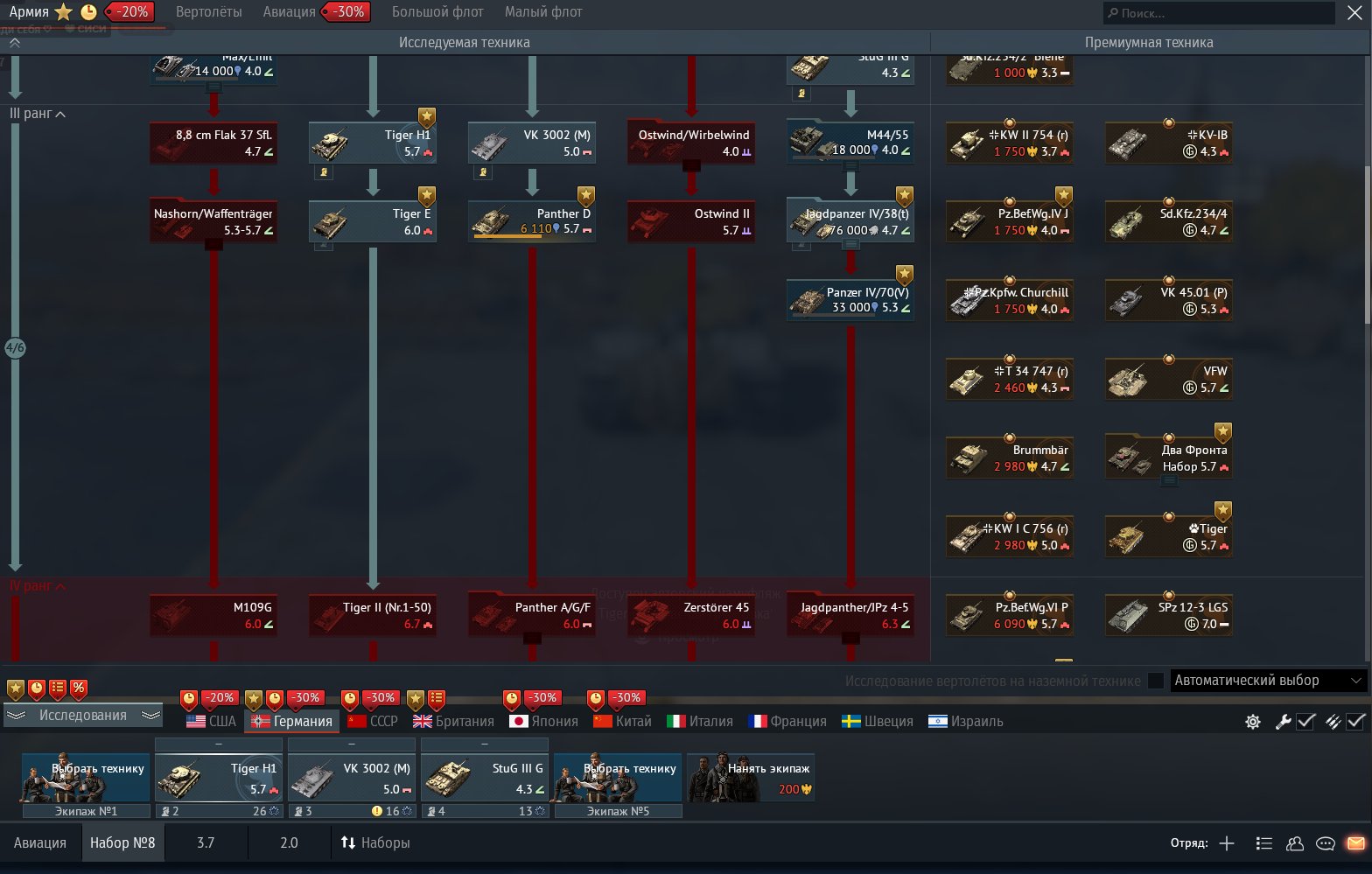1372x874 pixels.
Task: Click the 4/6 rank progress marker
Action: pyautogui.click(x=15, y=348)
